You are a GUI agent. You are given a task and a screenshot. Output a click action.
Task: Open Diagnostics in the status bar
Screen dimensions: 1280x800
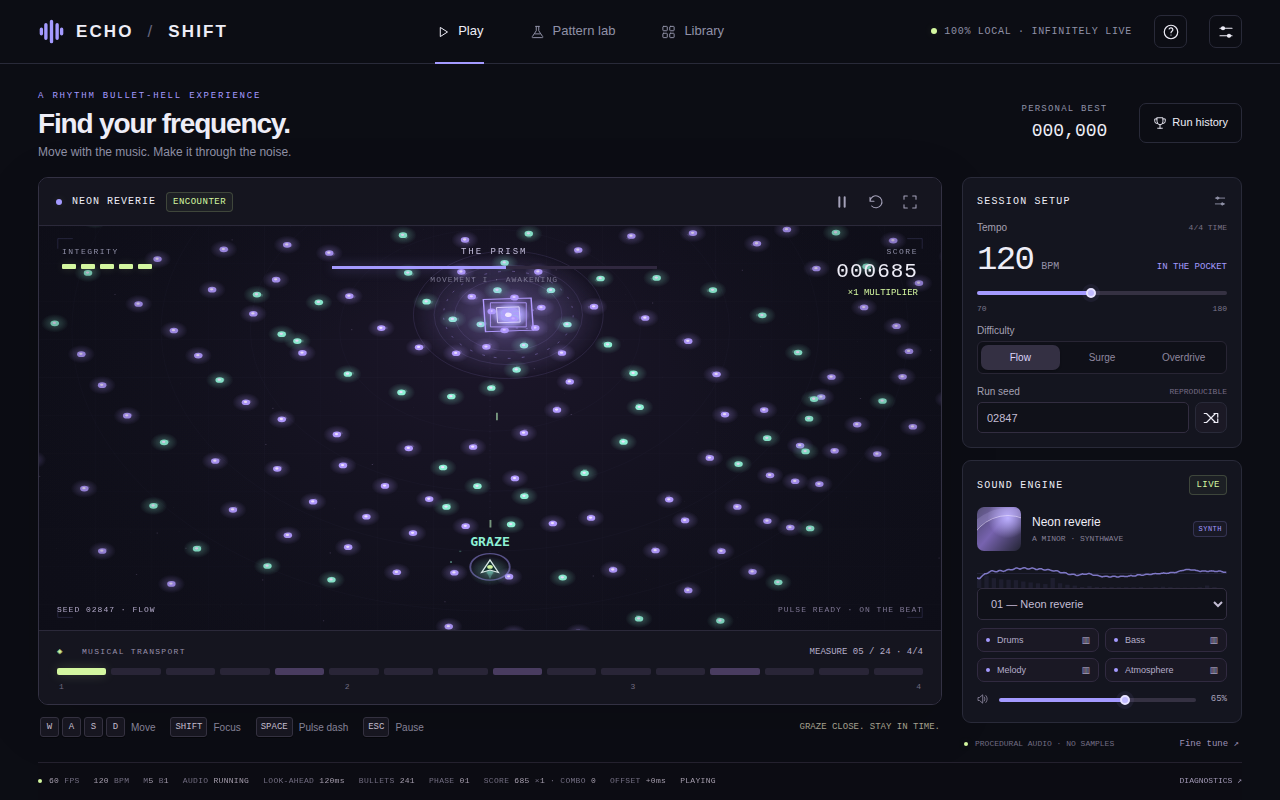click(x=1210, y=781)
